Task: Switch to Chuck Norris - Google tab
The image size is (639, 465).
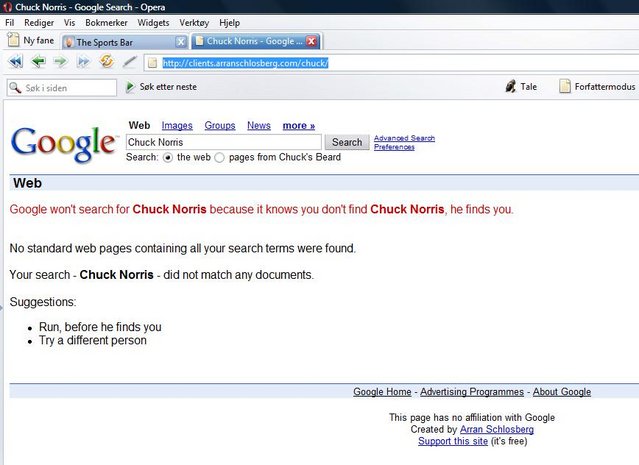Action: coord(256,41)
